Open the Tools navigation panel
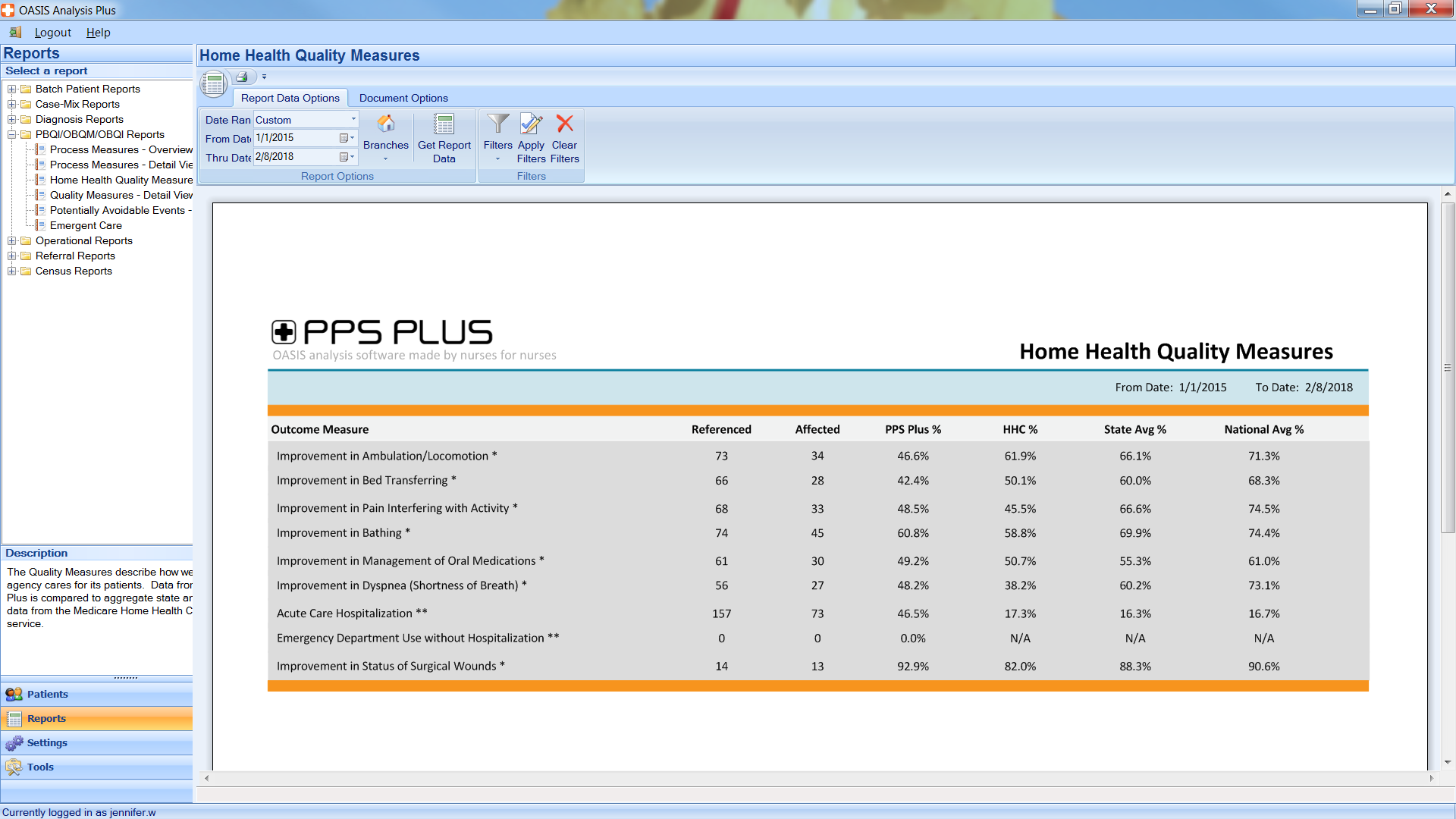 [40, 767]
